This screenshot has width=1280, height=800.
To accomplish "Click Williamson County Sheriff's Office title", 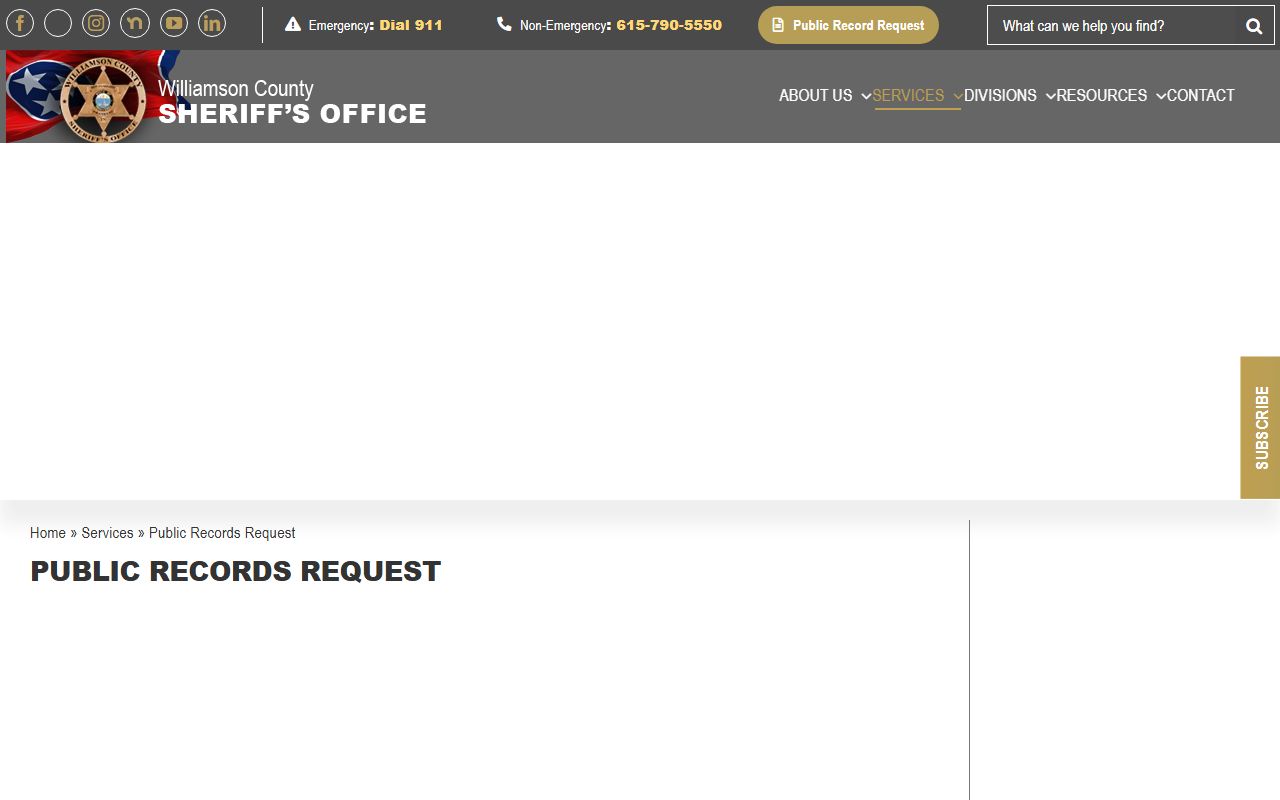I will (292, 102).
